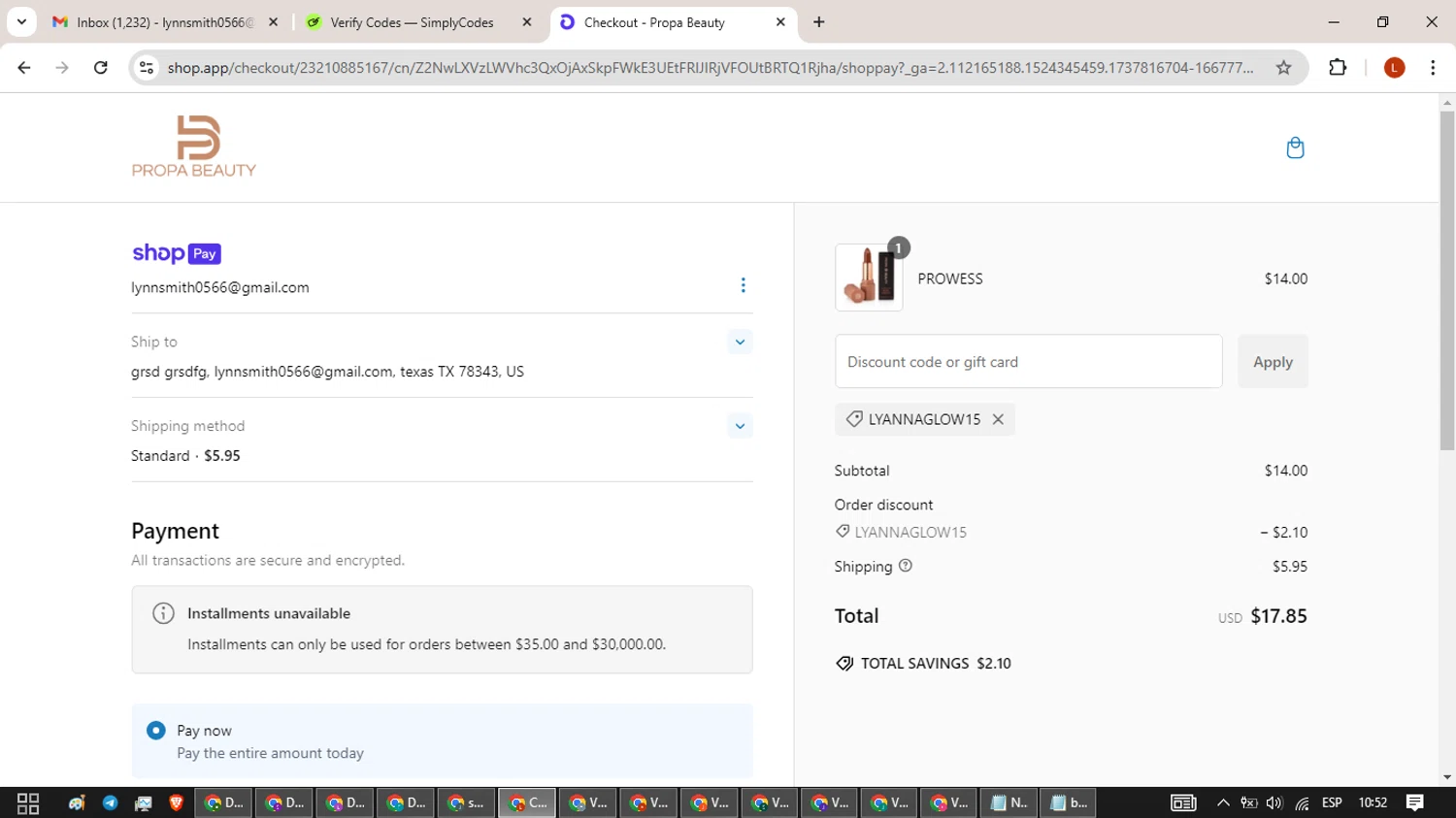1456x818 pixels.
Task: Expand the Ship to section
Action: tap(740, 342)
